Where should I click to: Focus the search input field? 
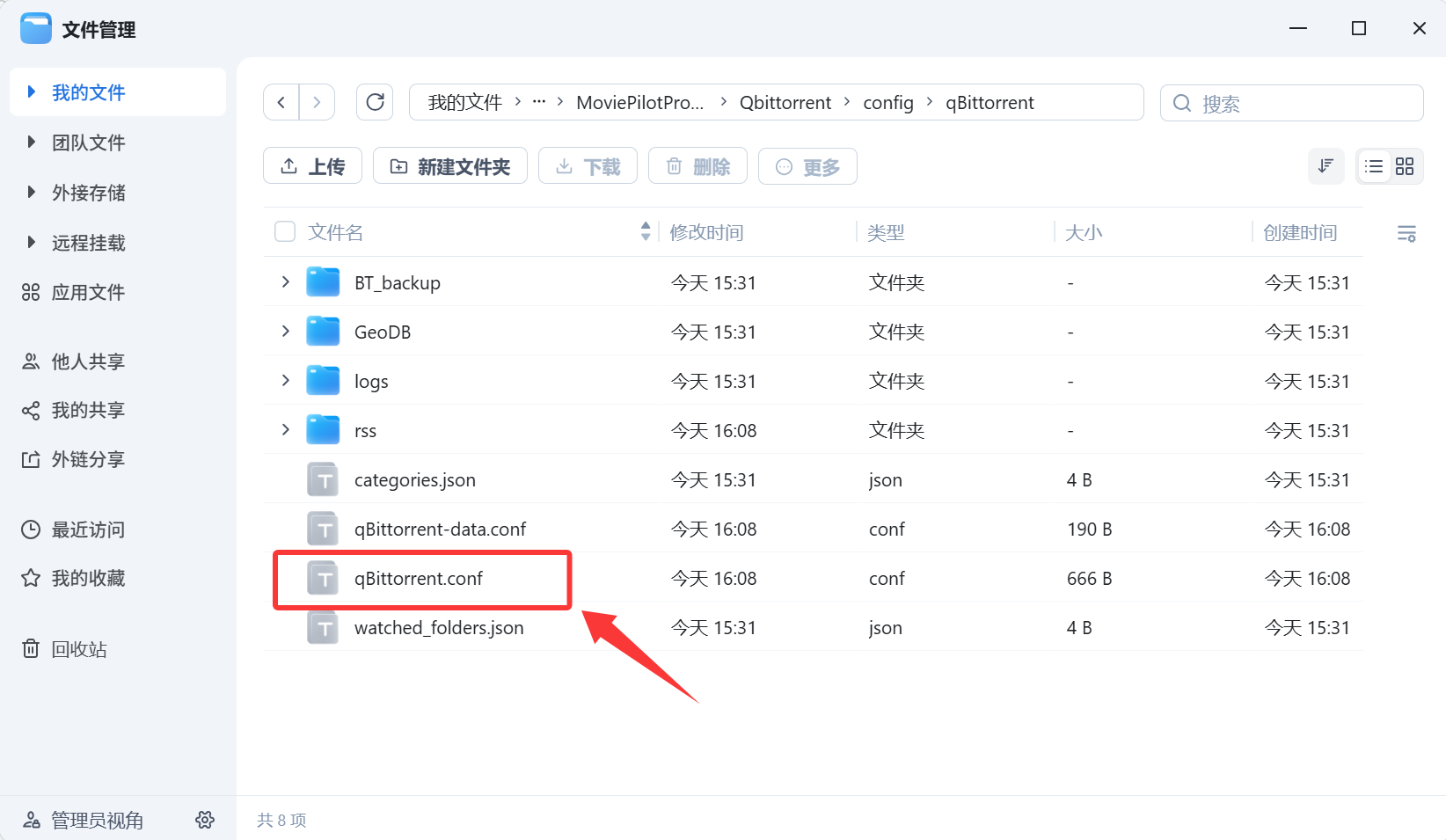click(x=1302, y=104)
